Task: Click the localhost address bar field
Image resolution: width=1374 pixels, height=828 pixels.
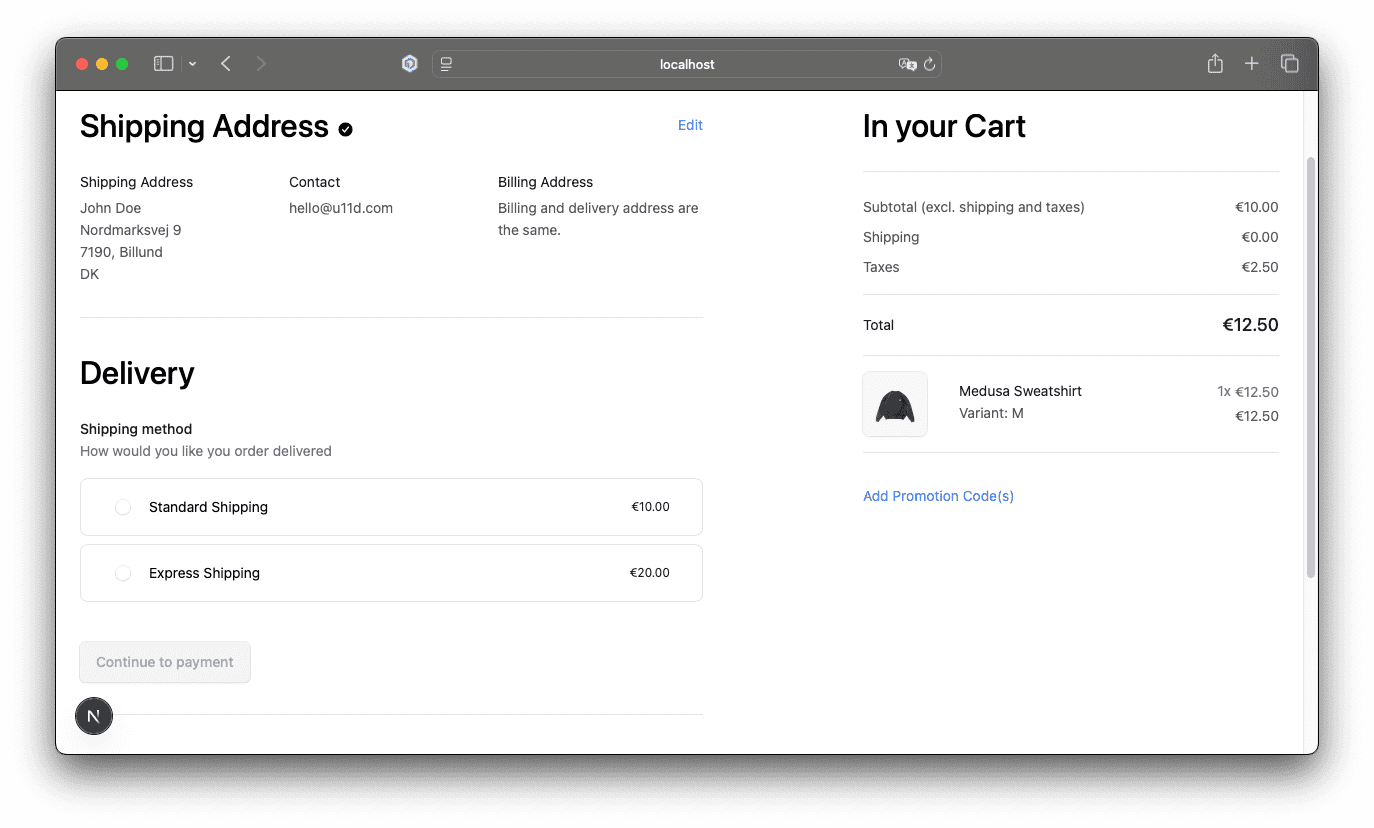Action: point(687,64)
